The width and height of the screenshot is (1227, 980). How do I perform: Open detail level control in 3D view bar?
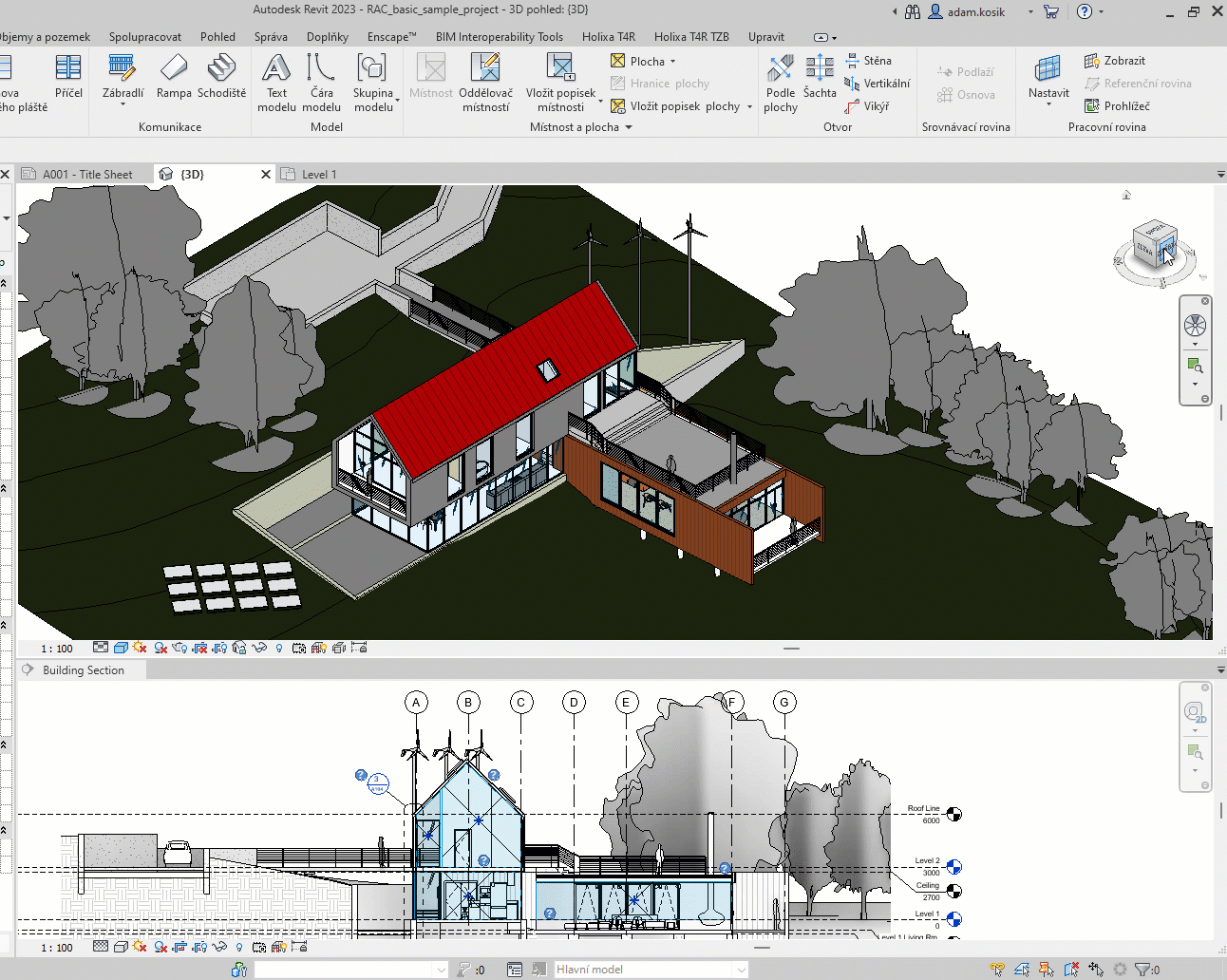pos(101,648)
